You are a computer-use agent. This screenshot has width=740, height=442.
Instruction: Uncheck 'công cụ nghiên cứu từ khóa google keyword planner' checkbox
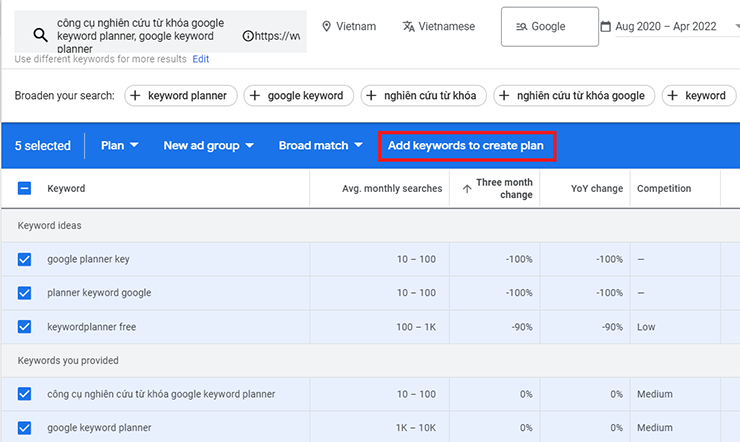25,394
